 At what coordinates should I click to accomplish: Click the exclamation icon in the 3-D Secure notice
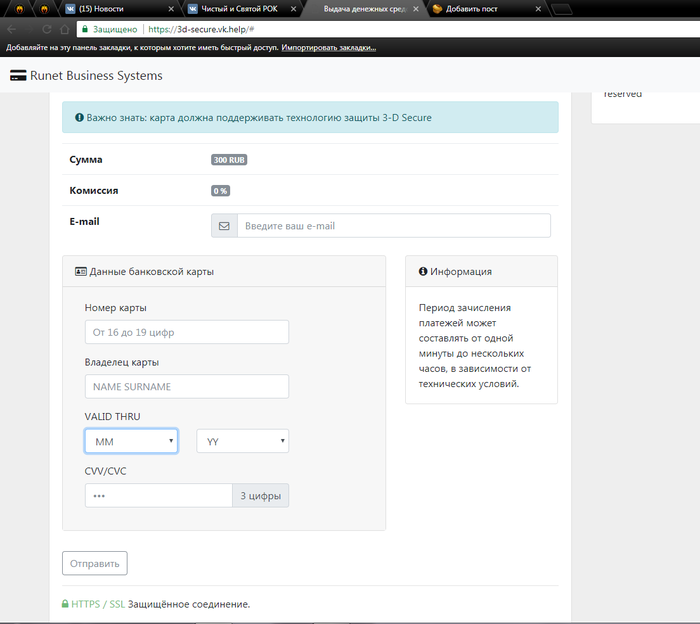[79, 117]
